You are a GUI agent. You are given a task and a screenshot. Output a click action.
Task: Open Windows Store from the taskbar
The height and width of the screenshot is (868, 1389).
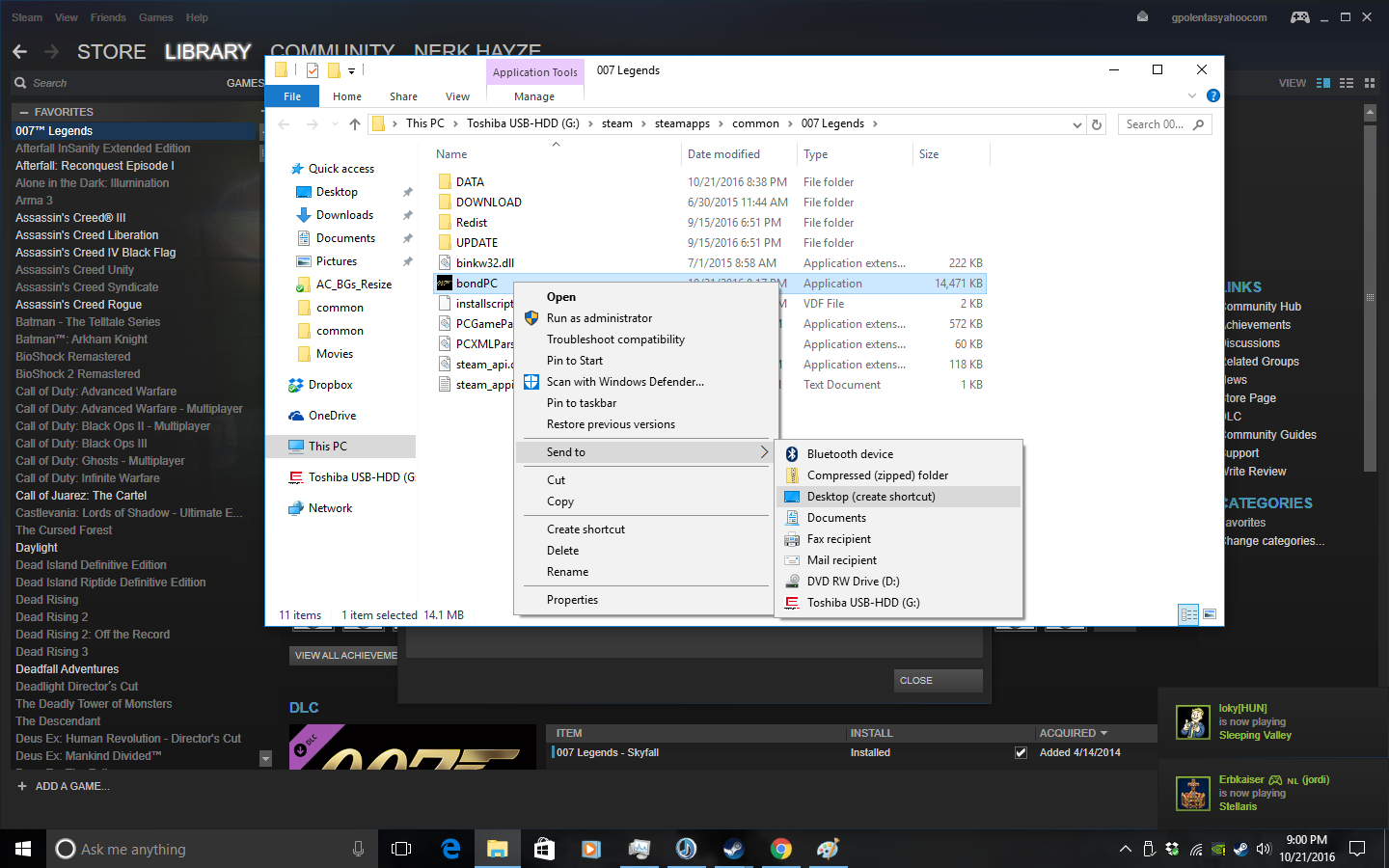click(545, 849)
